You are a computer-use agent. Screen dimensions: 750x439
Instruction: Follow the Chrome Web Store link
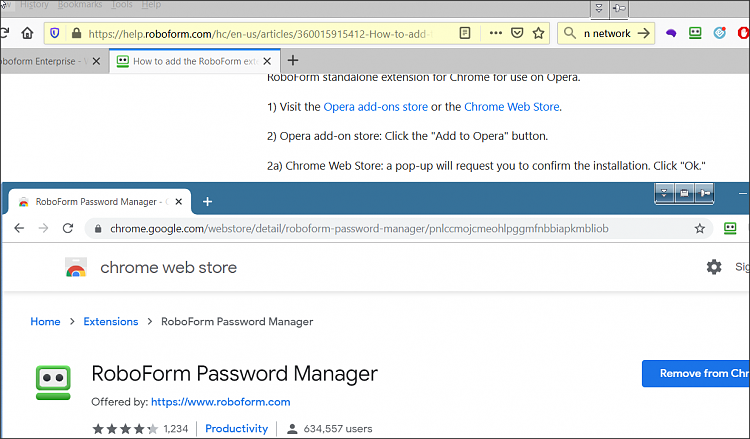(511, 107)
